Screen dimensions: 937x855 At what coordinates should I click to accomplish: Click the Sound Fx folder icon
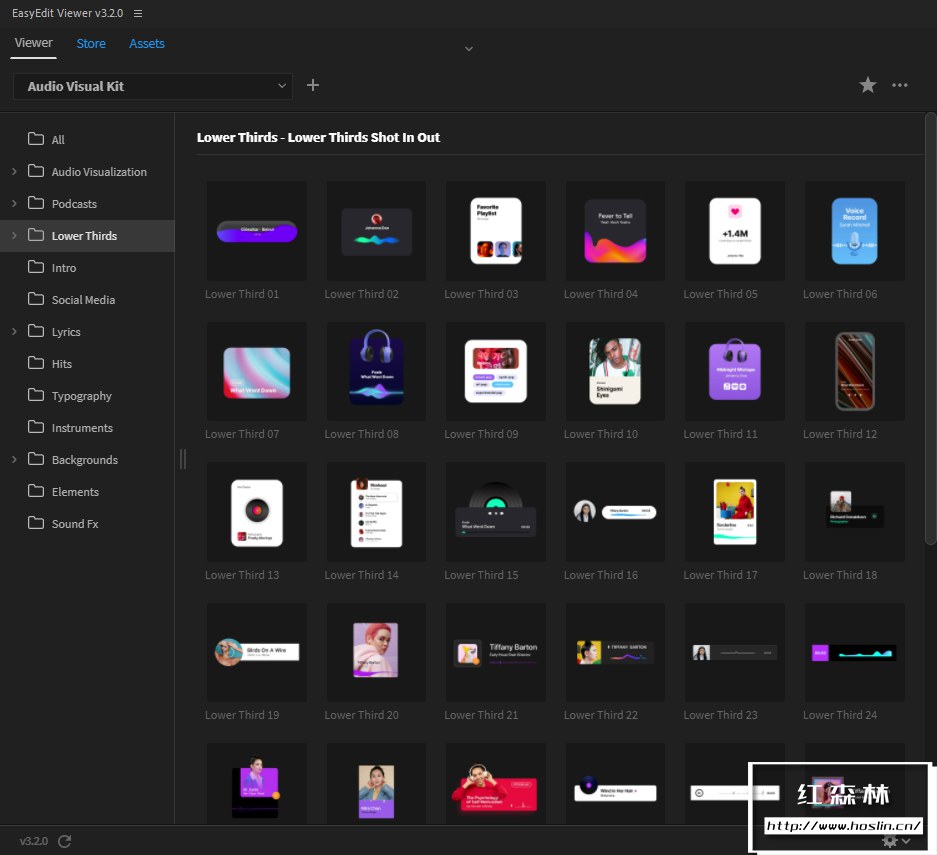(36, 523)
